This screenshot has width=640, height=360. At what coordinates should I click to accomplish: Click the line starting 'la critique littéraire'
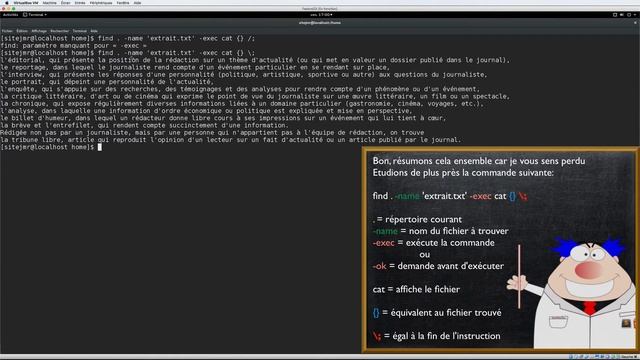pyautogui.click(x=255, y=96)
